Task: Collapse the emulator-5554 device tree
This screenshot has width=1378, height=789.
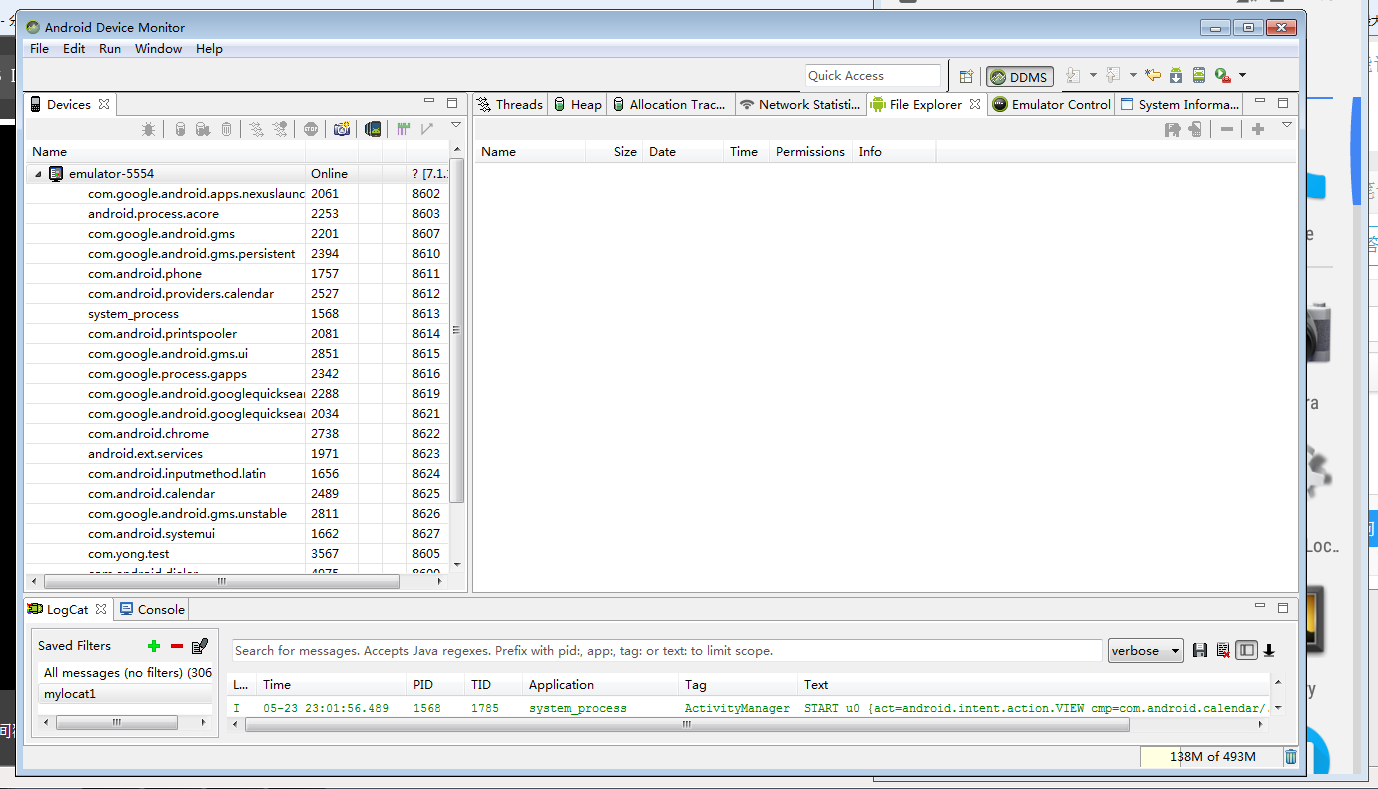Action: pos(39,174)
